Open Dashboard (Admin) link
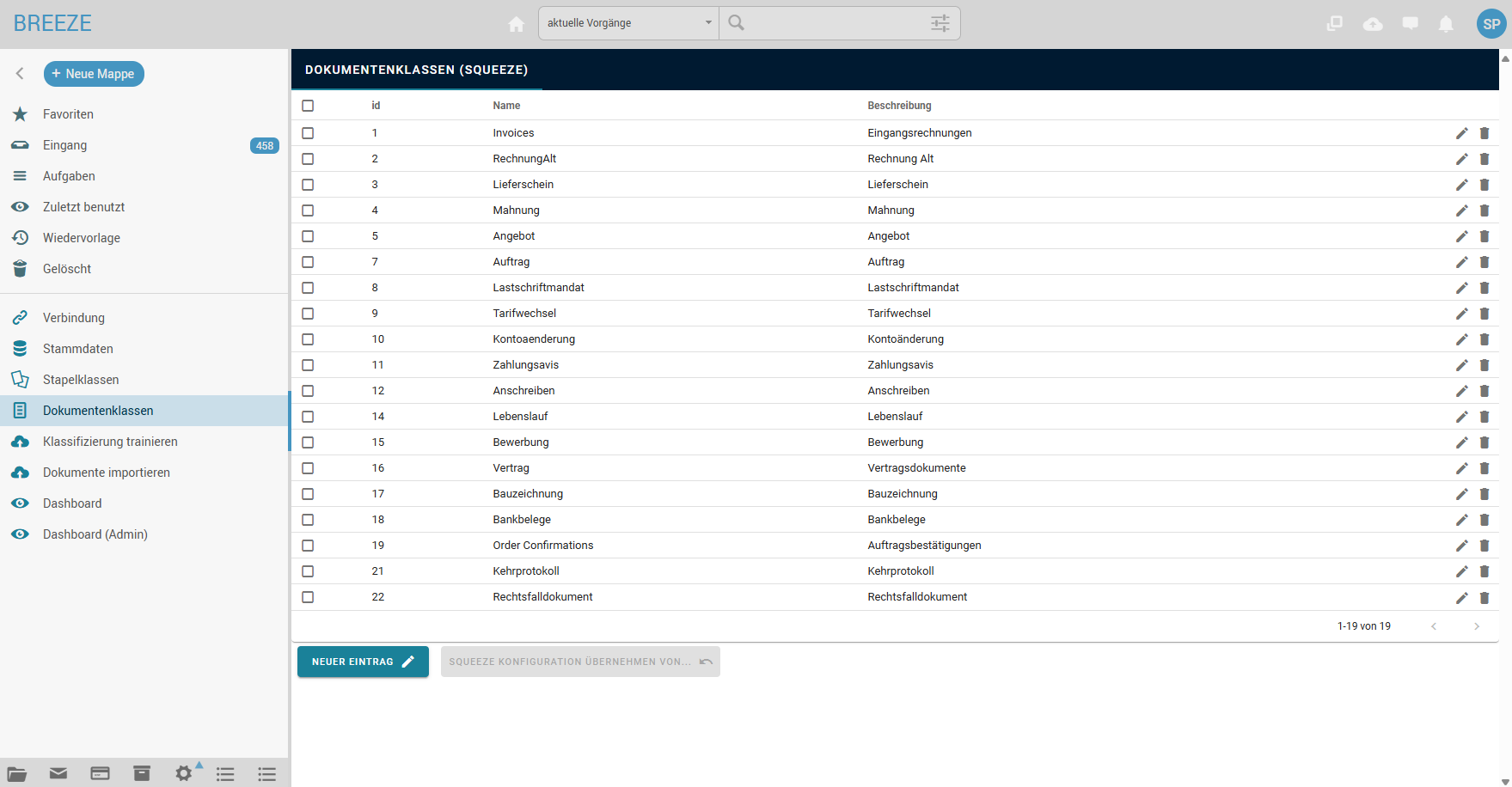Screen dimensions: 1512x787 pos(144,534)
